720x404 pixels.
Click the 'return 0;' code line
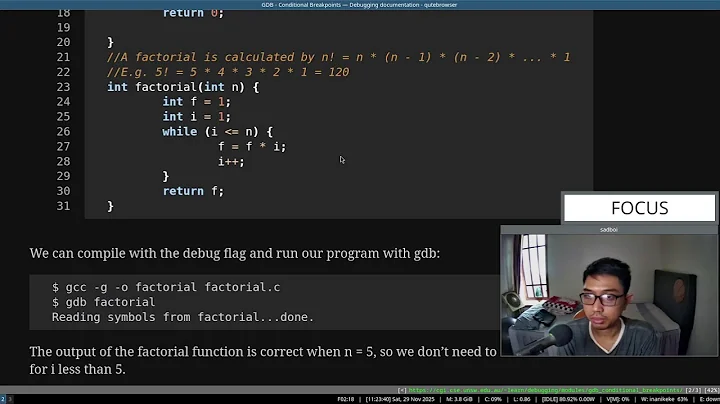(x=193, y=13)
